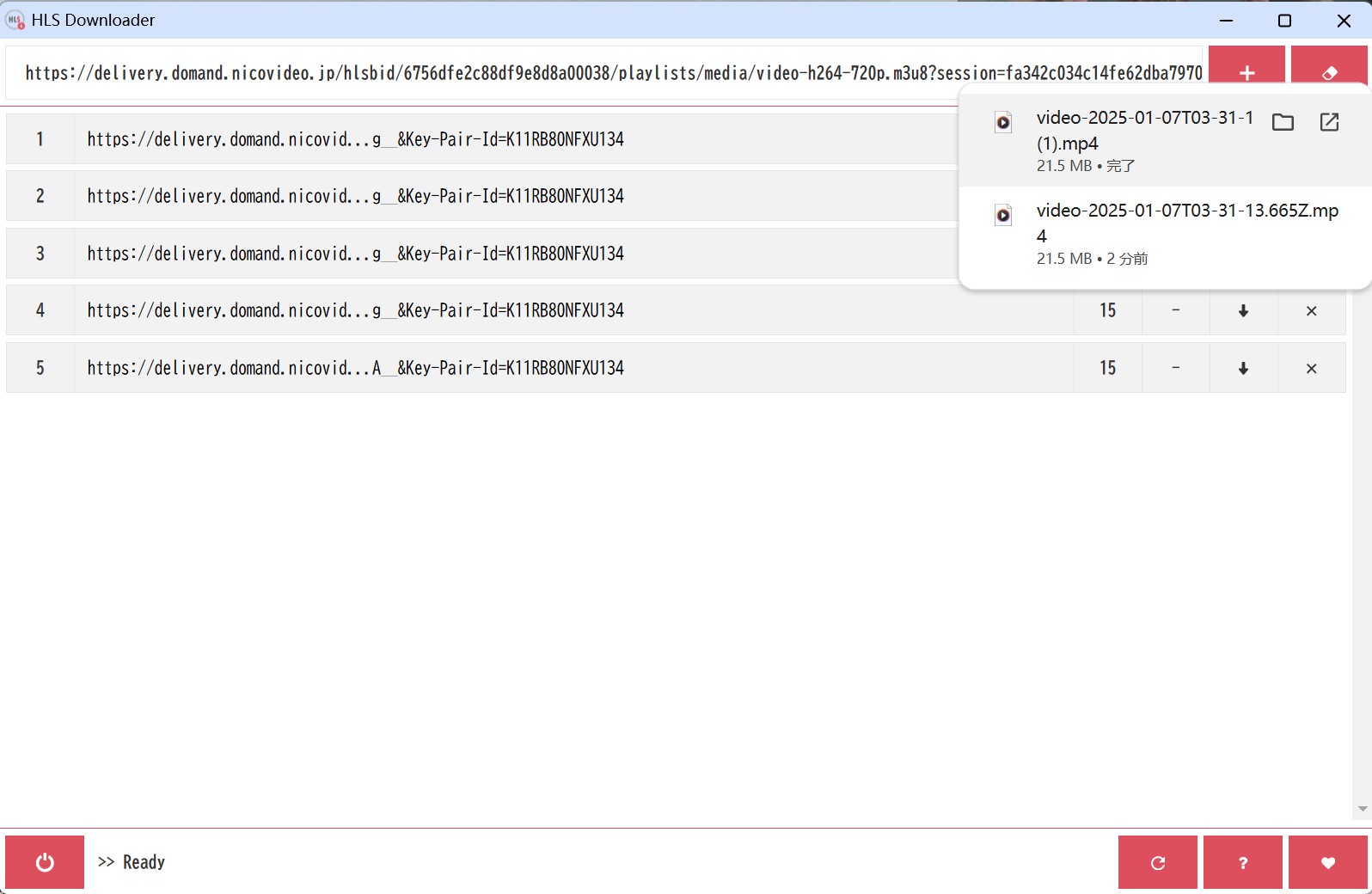Click the number cell of row 4

[40, 310]
